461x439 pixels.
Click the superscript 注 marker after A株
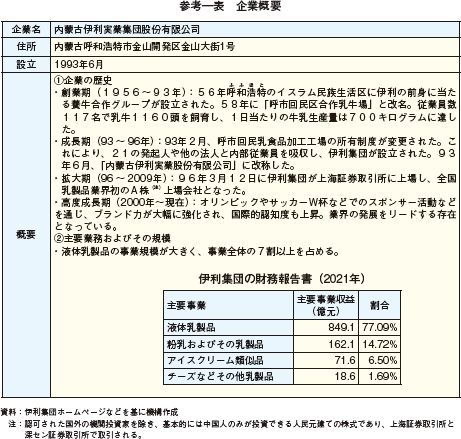tap(156, 188)
